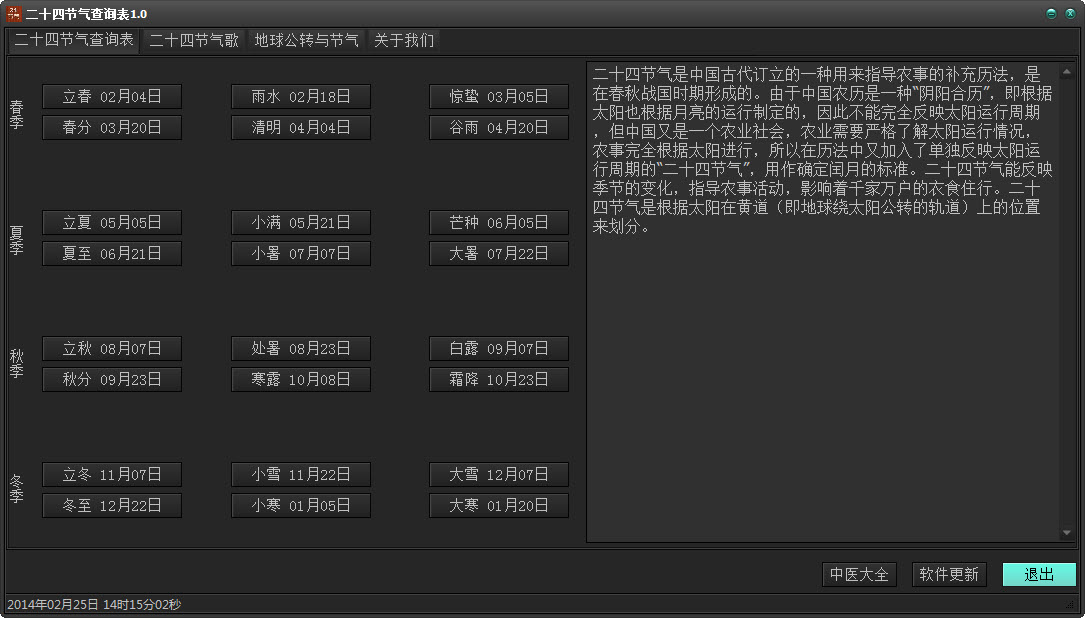Select 立秋 08月07日 button

click(112, 349)
